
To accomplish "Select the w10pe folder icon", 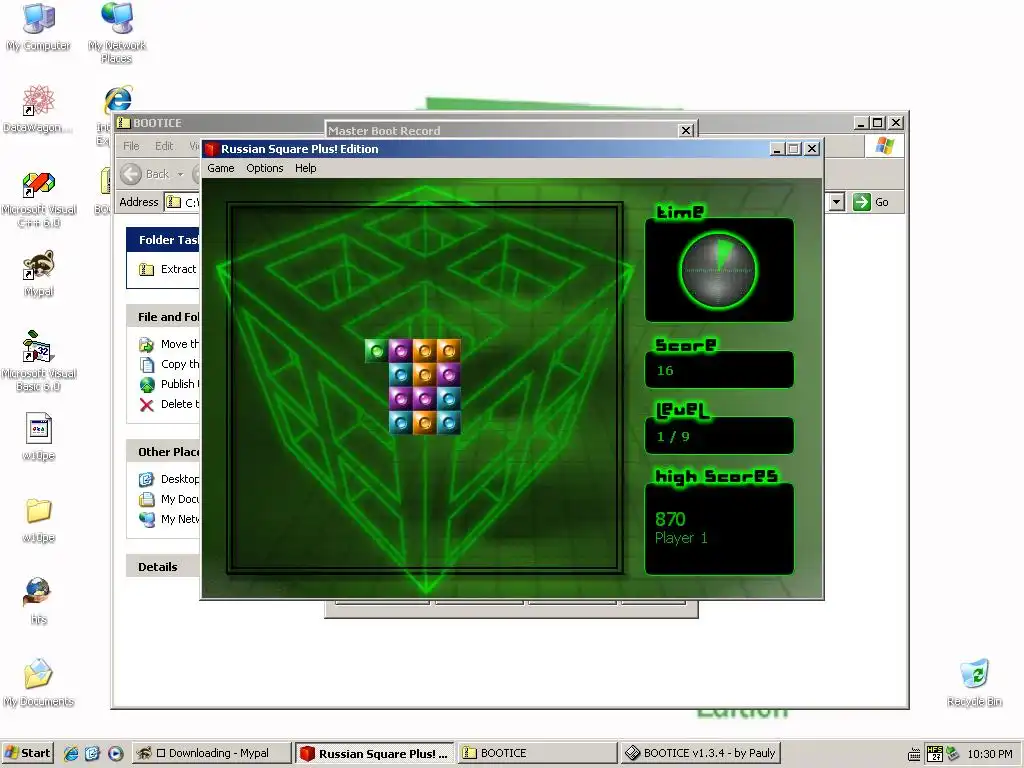I will click(x=39, y=519).
